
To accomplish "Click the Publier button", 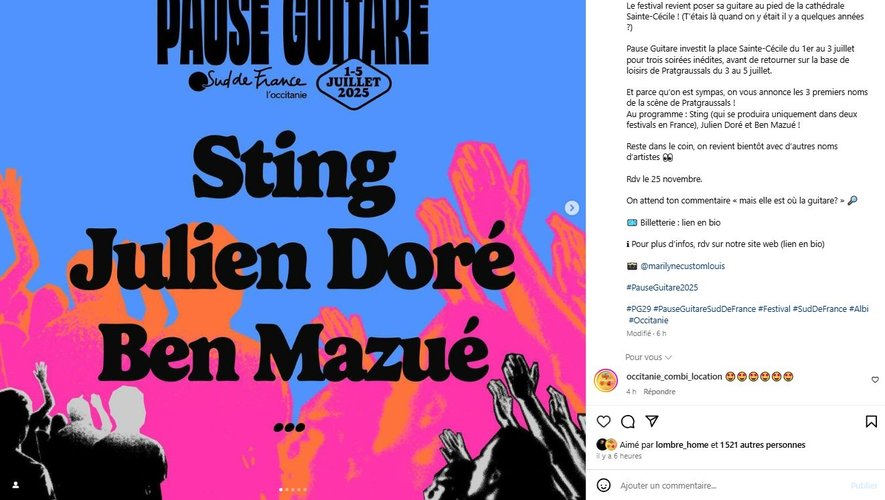I will coord(864,485).
